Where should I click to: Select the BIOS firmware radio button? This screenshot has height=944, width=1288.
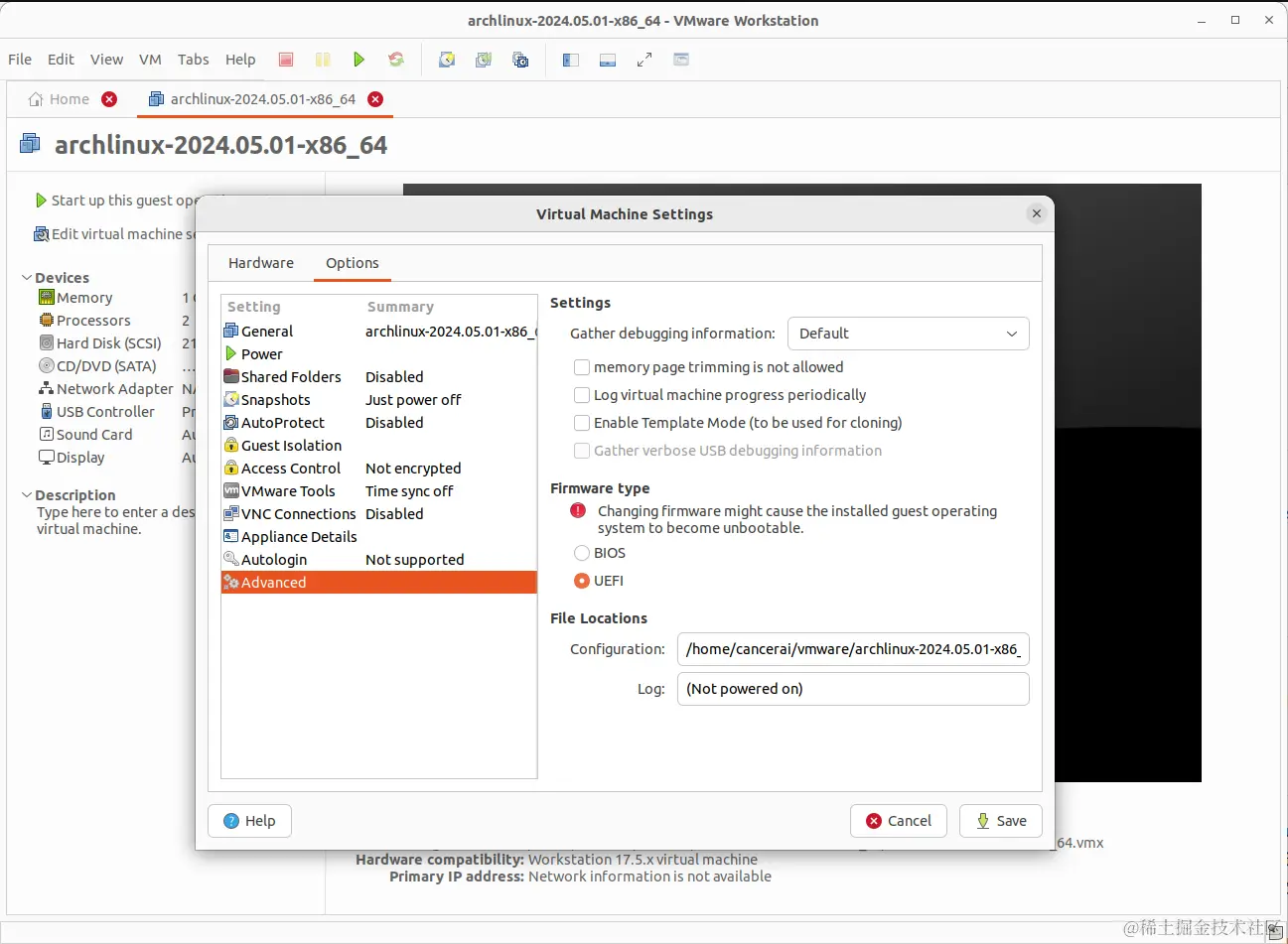coord(582,553)
